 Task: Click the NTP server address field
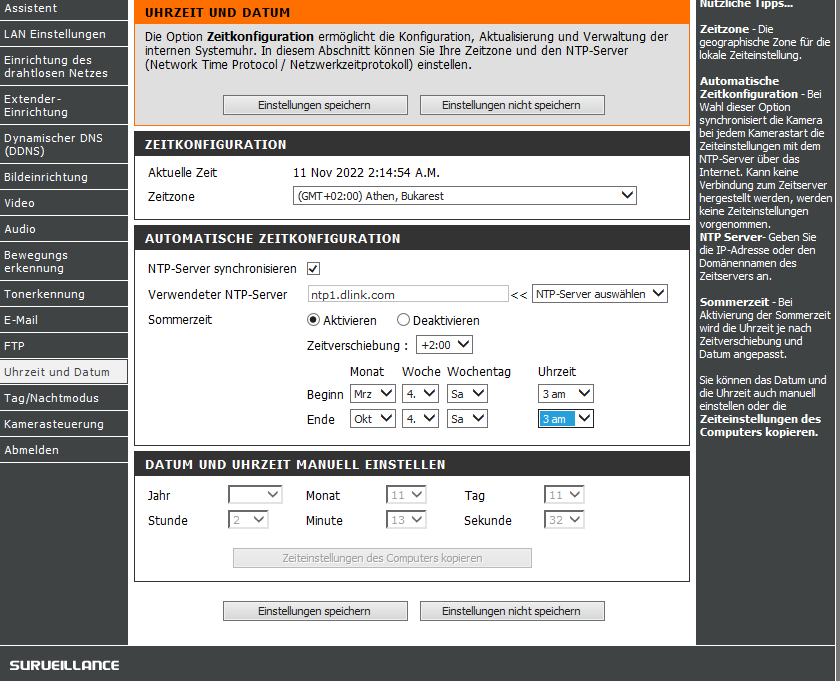coord(408,294)
